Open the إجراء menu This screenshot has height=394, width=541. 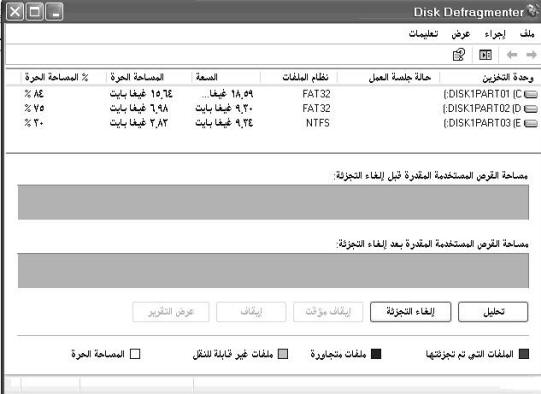pyautogui.click(x=495, y=34)
